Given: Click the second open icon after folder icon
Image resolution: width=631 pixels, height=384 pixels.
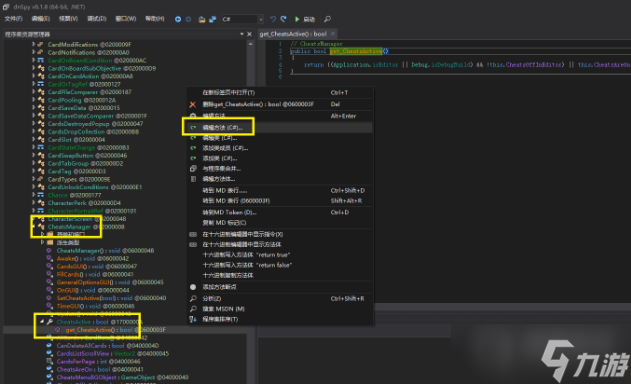Looking at the screenshot, I should pyautogui.click(x=212, y=19).
